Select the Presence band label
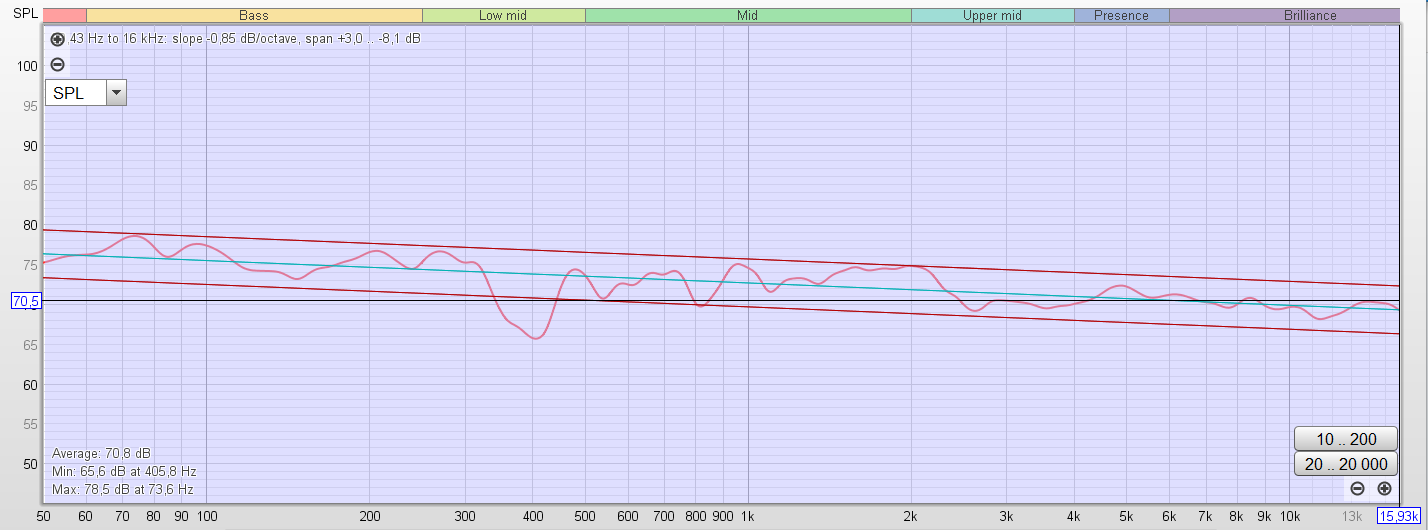The image size is (1428, 530). (1121, 15)
